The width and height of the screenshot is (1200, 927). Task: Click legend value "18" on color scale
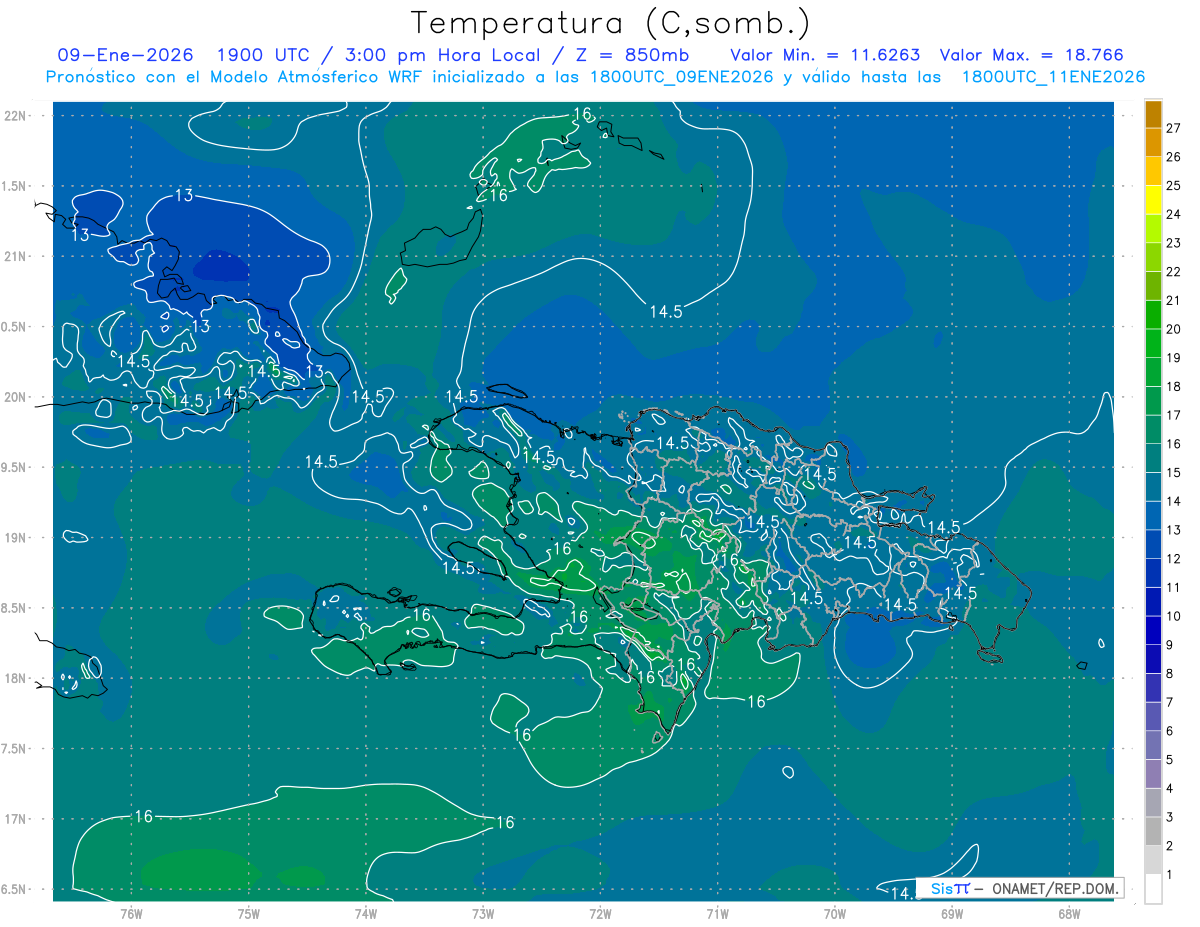pos(1174,386)
